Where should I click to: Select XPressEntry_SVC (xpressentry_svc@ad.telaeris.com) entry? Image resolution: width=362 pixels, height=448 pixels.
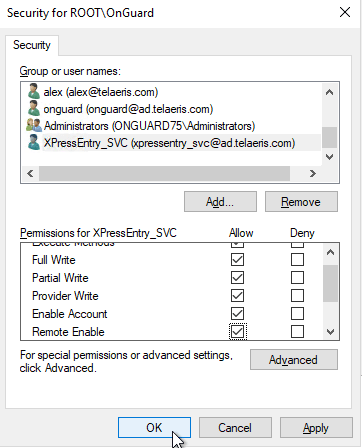(x=169, y=143)
